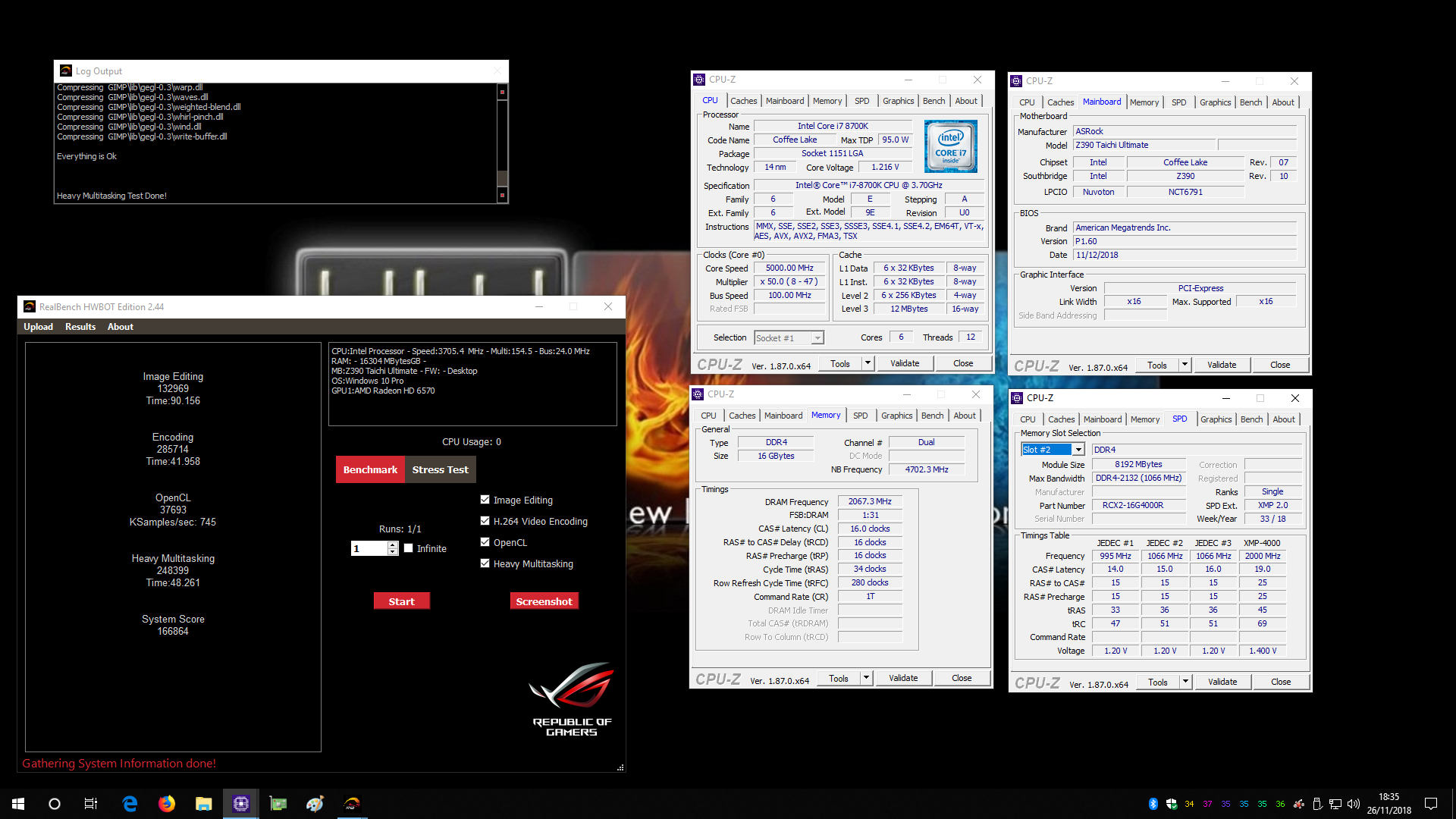Uncheck the Heavy Multitasking test
Viewport: 1456px width, 819px height.
pyautogui.click(x=485, y=563)
